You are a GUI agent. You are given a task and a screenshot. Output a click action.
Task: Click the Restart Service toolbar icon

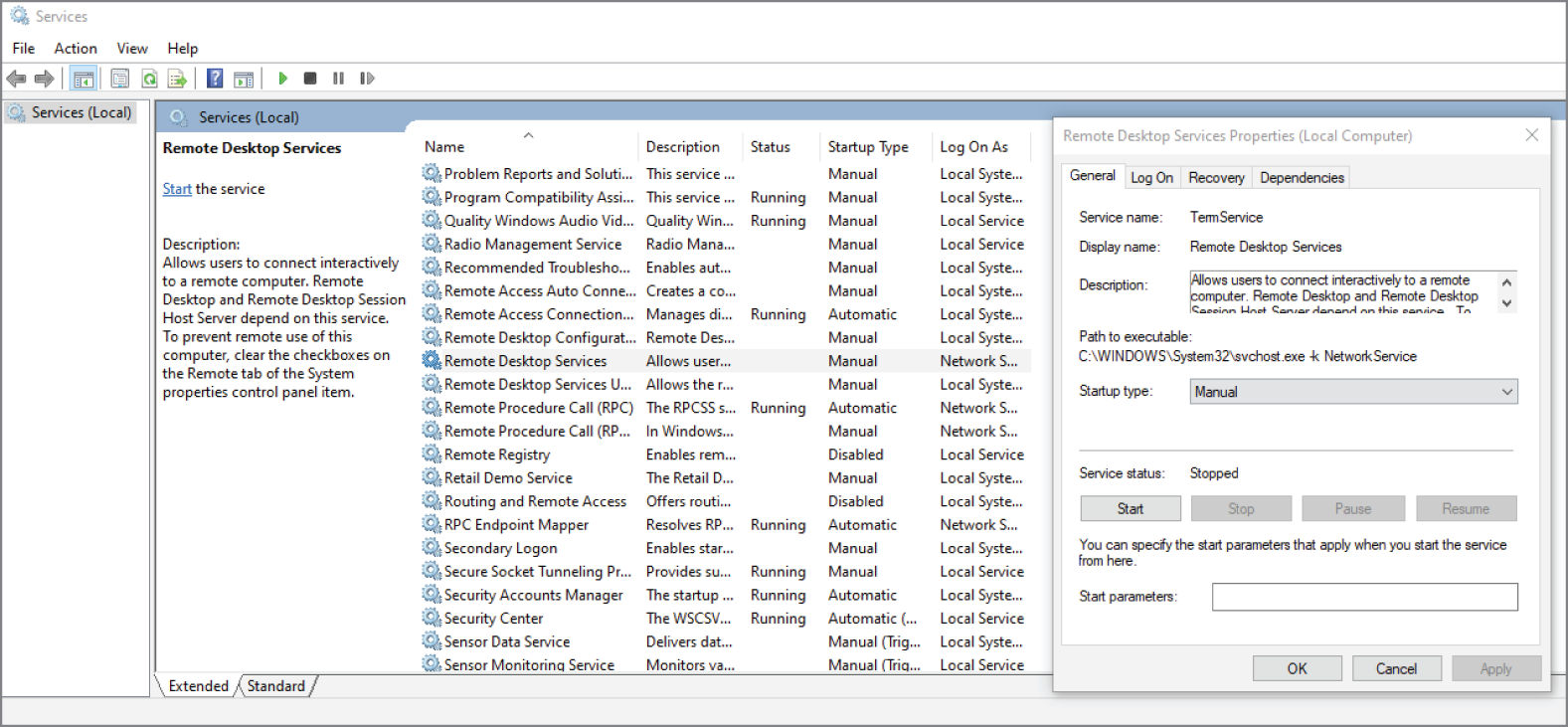(x=367, y=79)
